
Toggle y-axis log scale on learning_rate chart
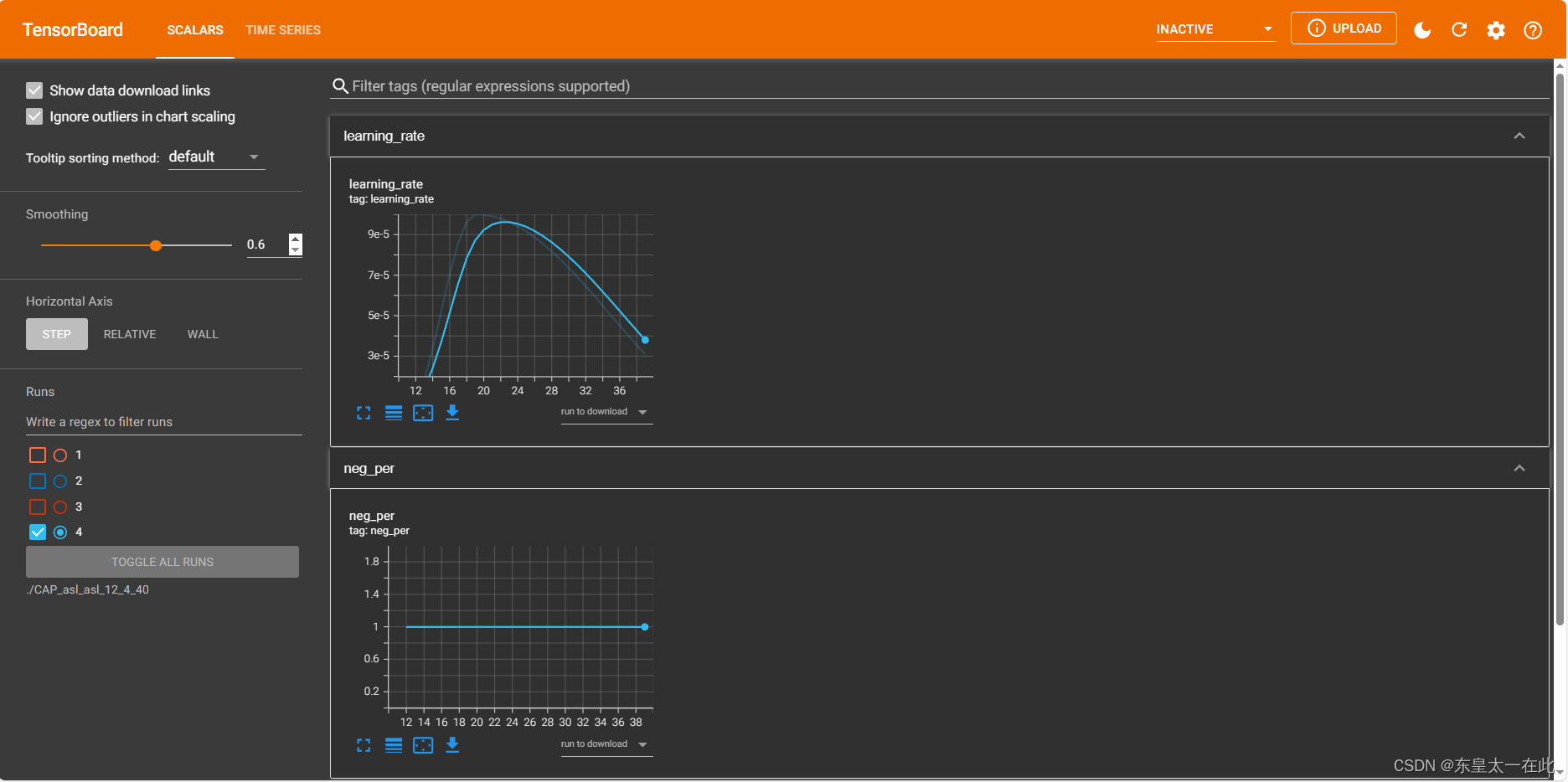click(394, 413)
